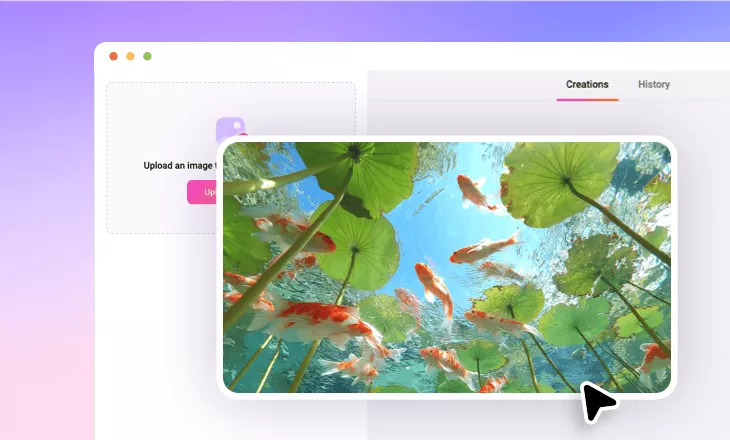Click the red close window dot

(113, 56)
